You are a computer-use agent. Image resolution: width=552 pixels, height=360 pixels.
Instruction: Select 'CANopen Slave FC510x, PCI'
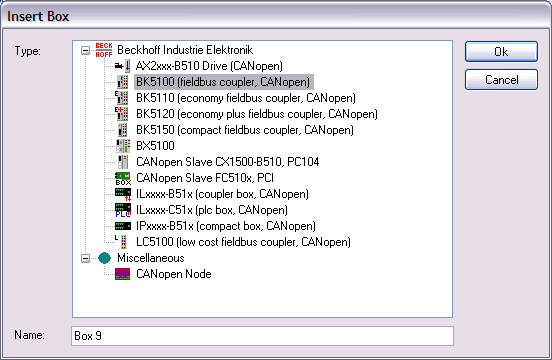pyautogui.click(x=205, y=178)
